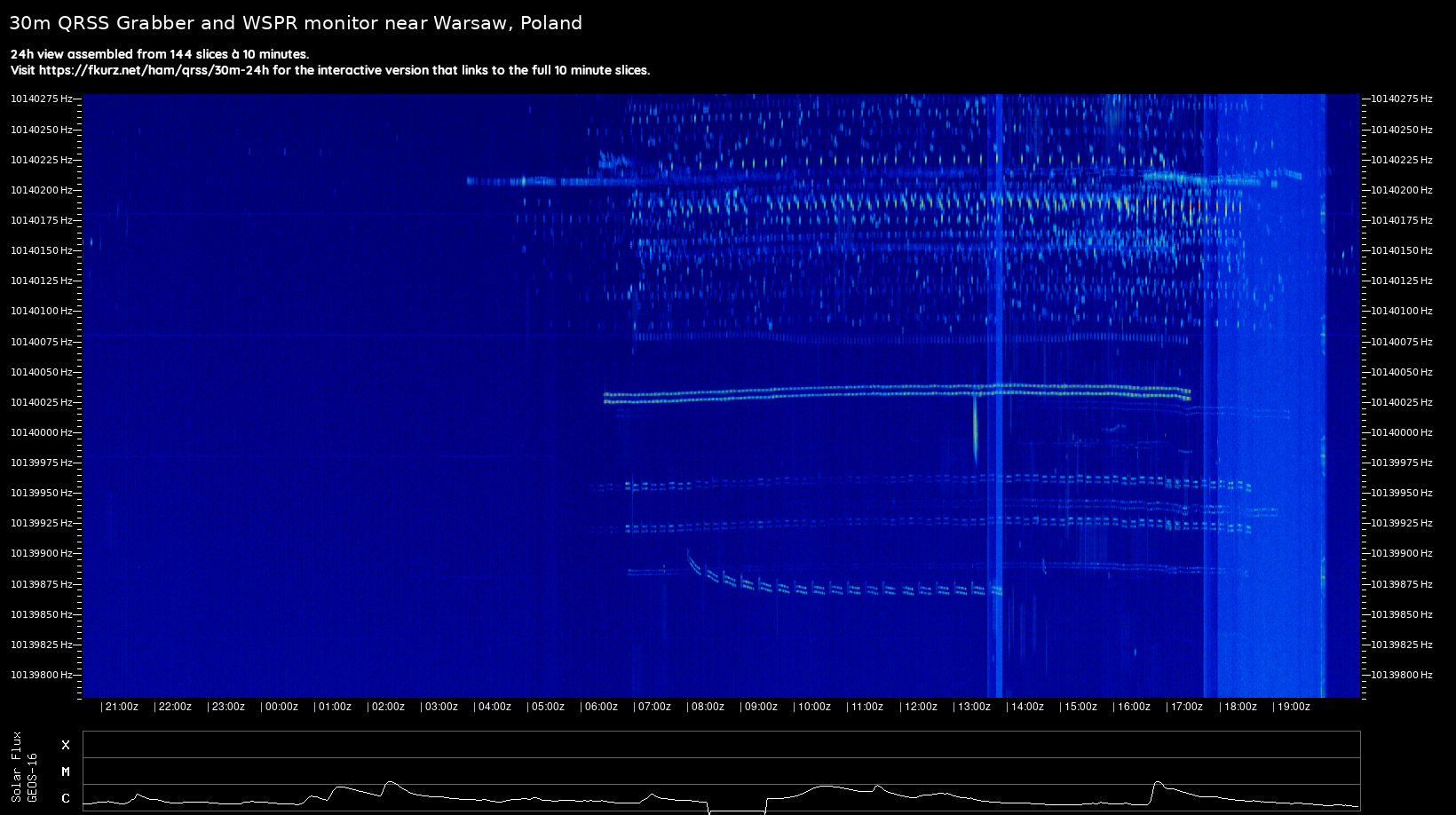Pick the 19:00z time marker
1456x815 pixels.
point(1292,707)
